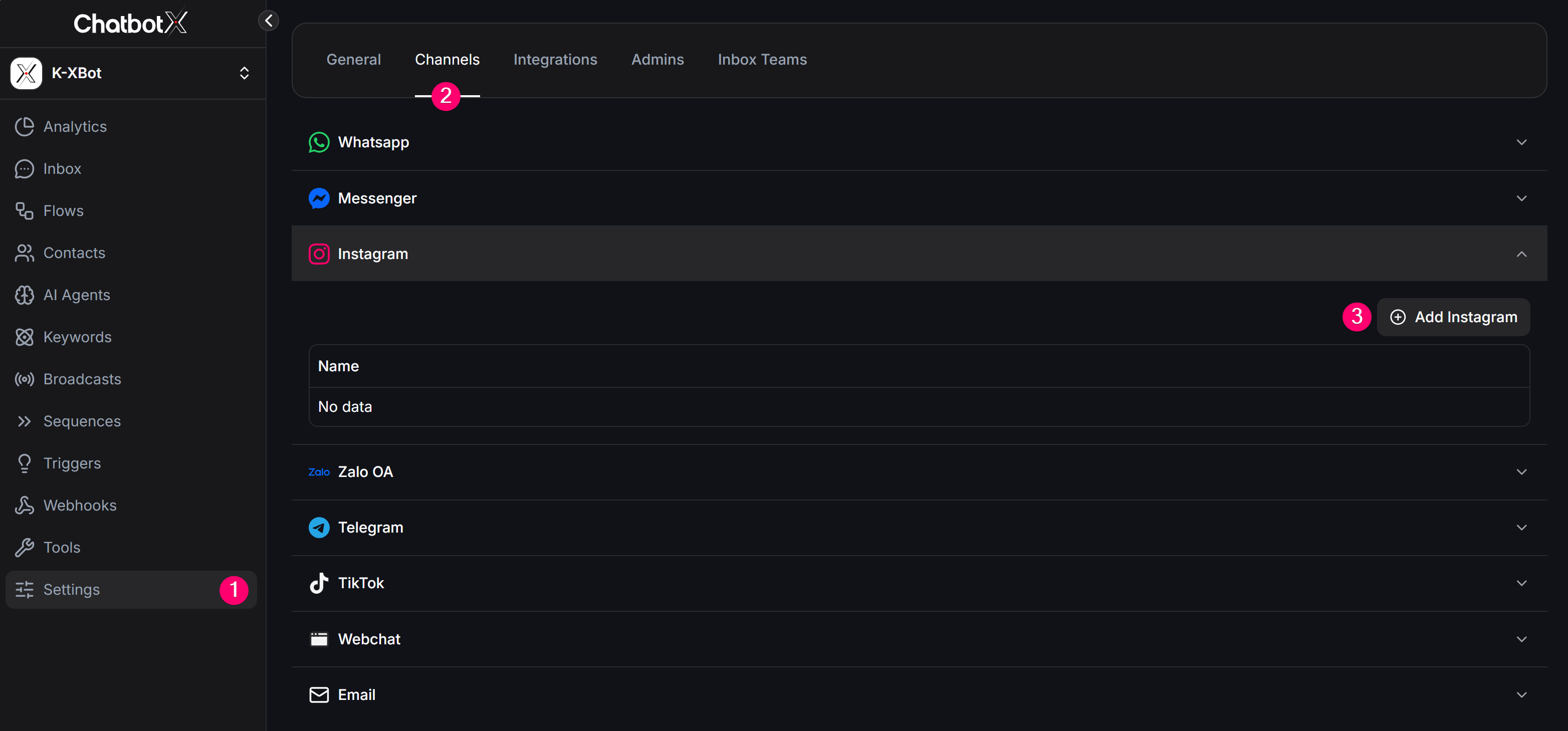The height and width of the screenshot is (731, 1568).
Task: Click the Messenger logo icon
Action: click(319, 198)
